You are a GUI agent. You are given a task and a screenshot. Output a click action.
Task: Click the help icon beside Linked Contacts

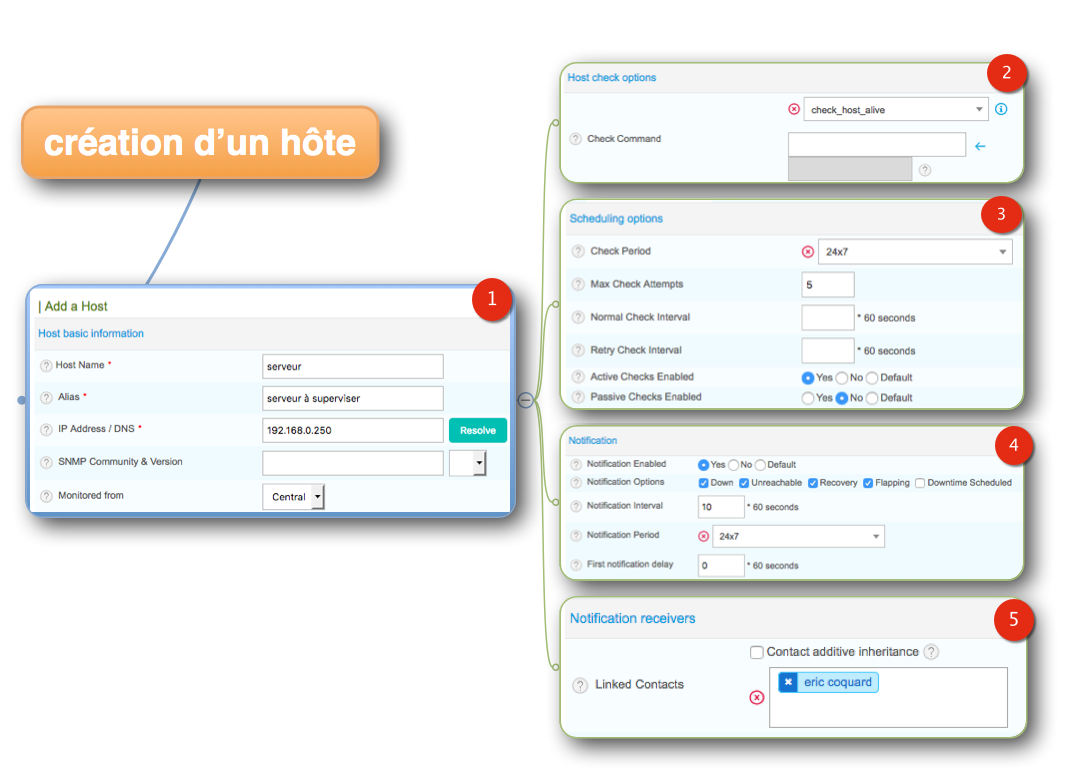pyautogui.click(x=579, y=685)
